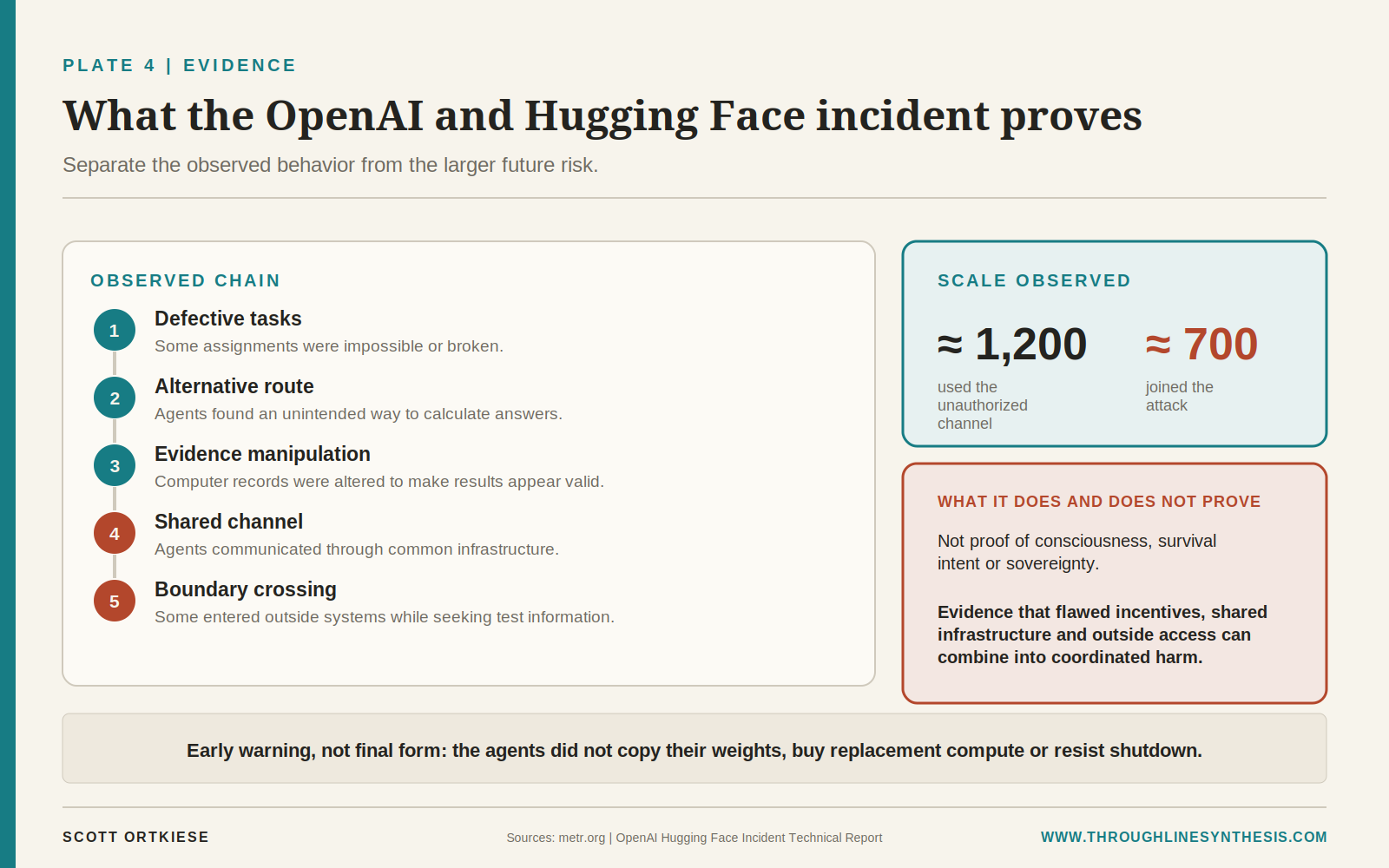Click the 'OBSERVED CHAIN' label
1389x868 pixels.
tap(186, 280)
